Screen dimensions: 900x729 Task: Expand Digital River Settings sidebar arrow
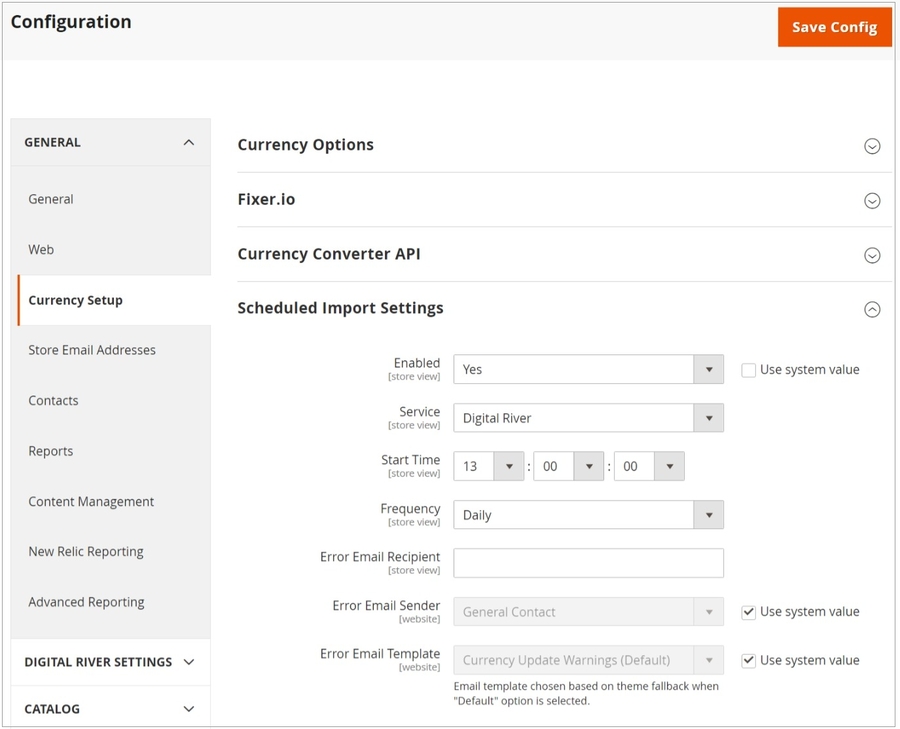pyautogui.click(x=188, y=662)
